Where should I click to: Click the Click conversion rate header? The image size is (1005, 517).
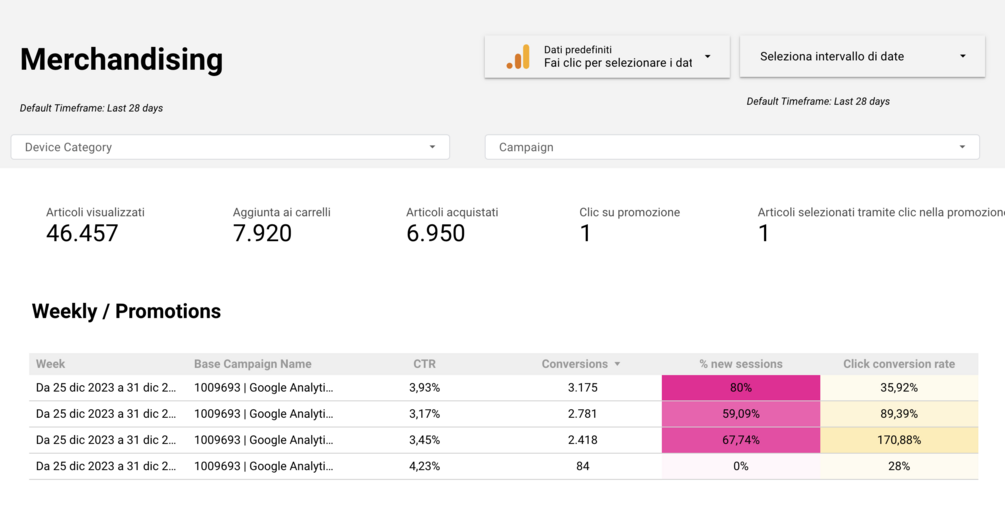pyautogui.click(x=899, y=364)
